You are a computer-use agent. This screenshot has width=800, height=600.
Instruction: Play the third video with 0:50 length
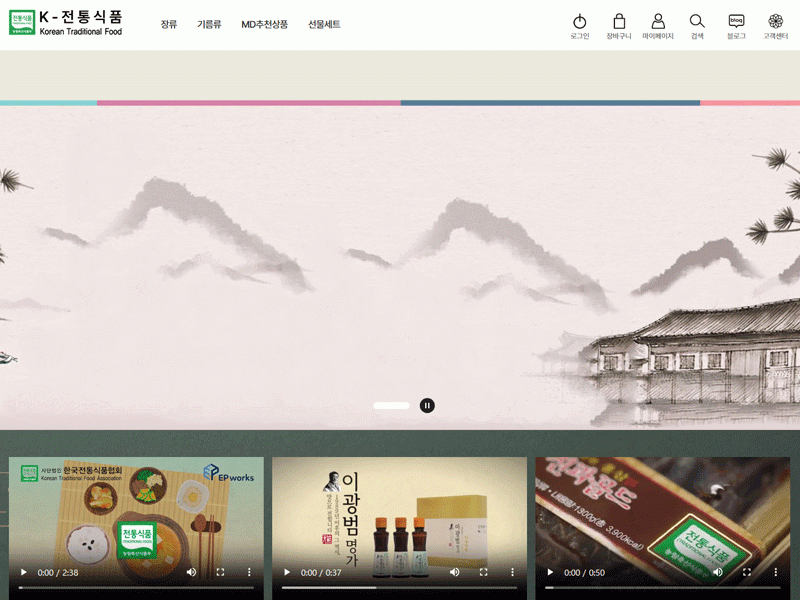[549, 573]
